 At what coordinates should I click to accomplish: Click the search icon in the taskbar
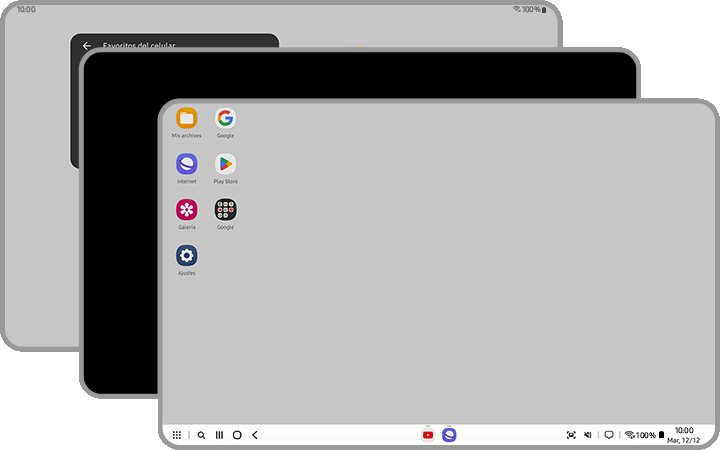click(x=201, y=435)
